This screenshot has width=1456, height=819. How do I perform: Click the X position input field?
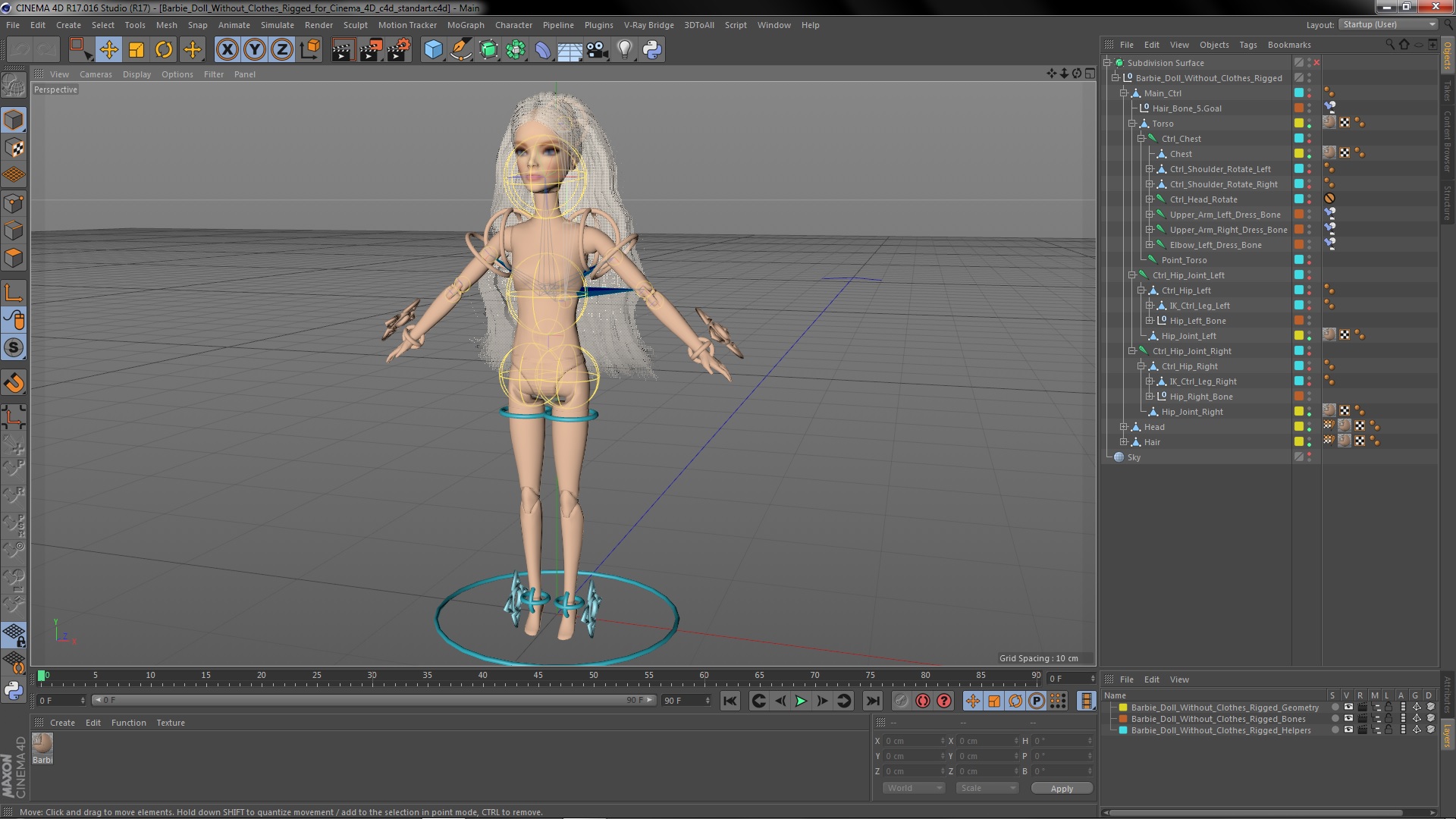coord(915,741)
